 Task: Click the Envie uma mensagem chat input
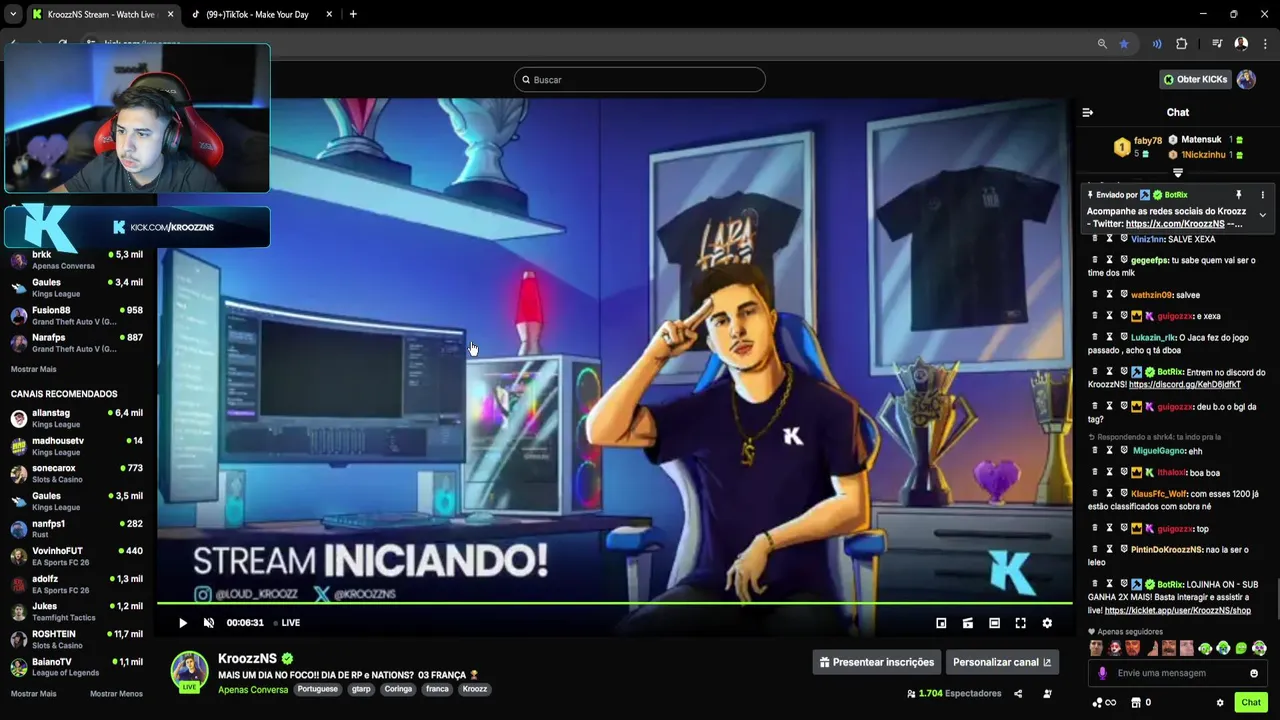(x=1178, y=673)
